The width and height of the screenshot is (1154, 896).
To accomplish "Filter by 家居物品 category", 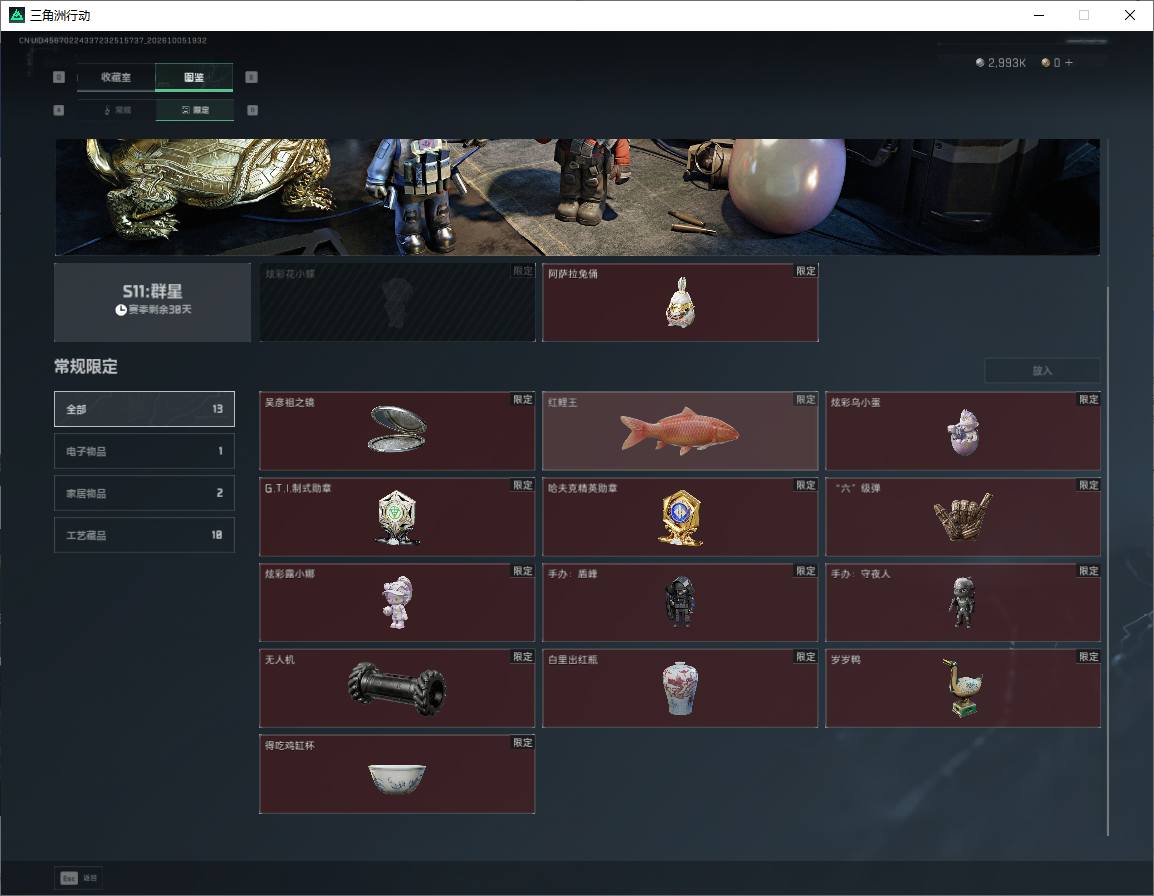I will coord(144,493).
